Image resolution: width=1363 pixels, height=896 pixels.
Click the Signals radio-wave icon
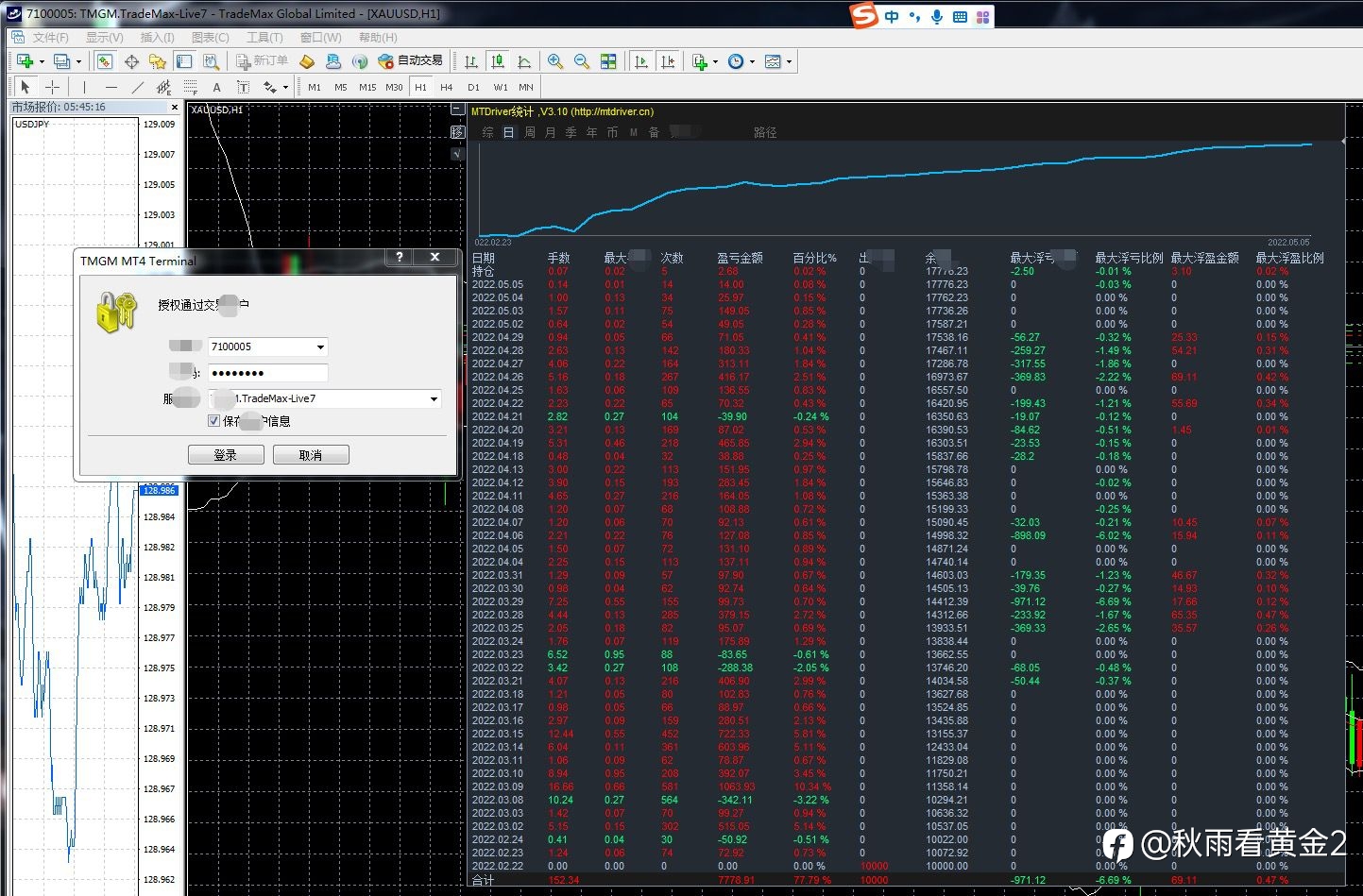pyautogui.click(x=360, y=61)
